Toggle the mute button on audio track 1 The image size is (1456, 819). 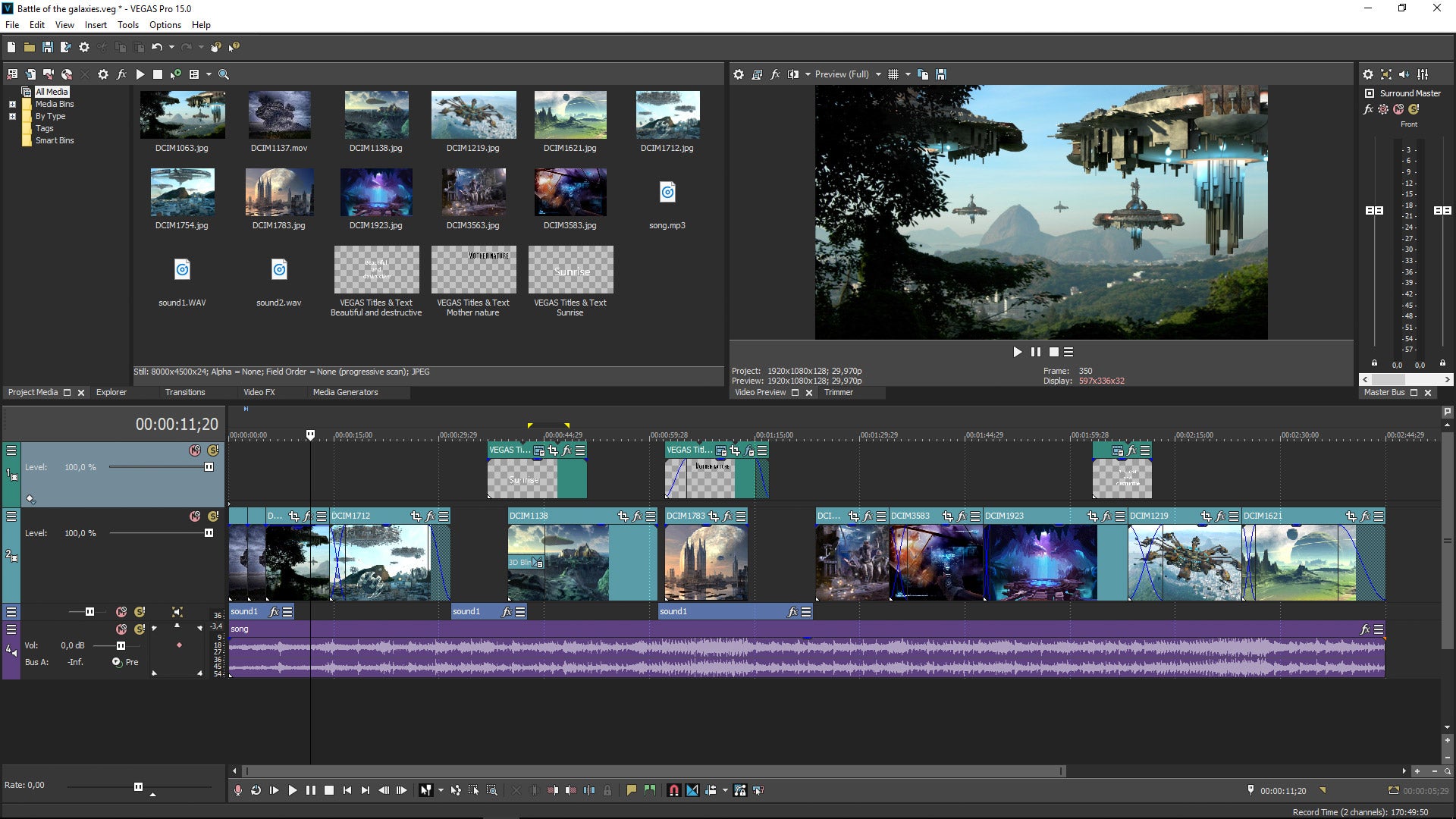pyautogui.click(x=121, y=611)
